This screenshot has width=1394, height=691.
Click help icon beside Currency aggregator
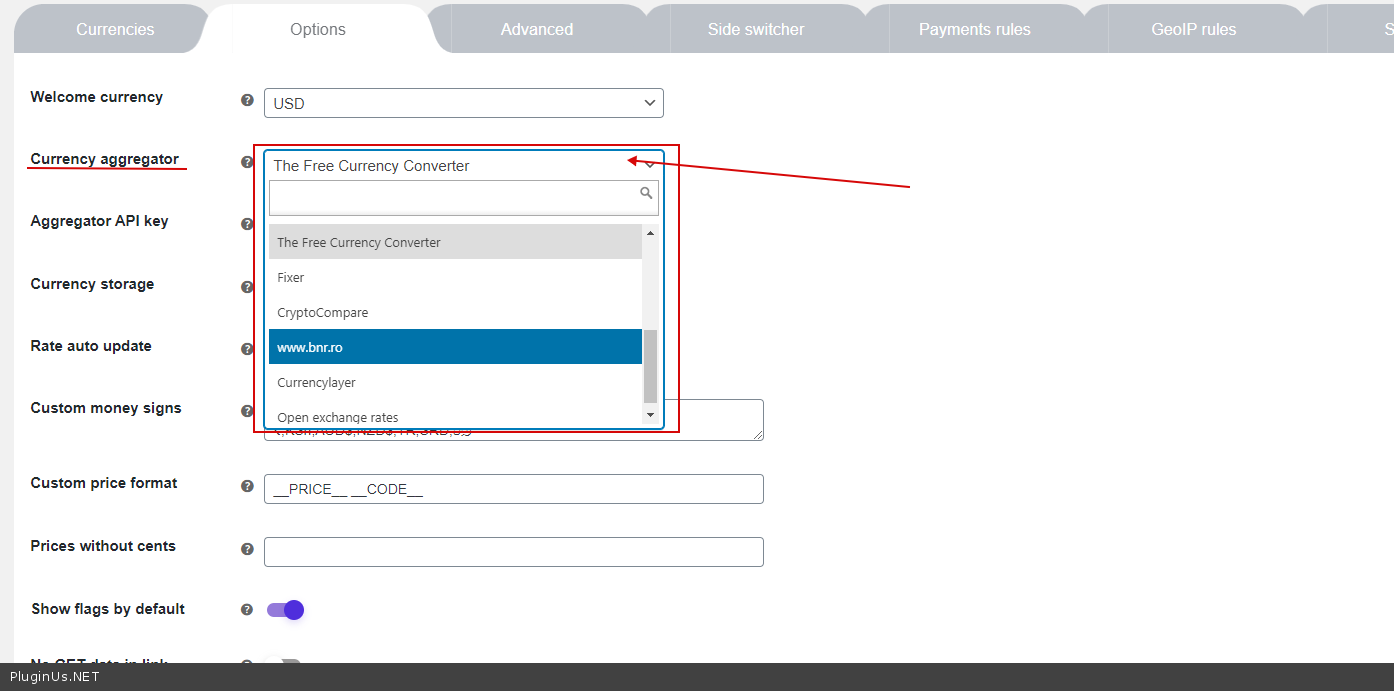coord(247,162)
